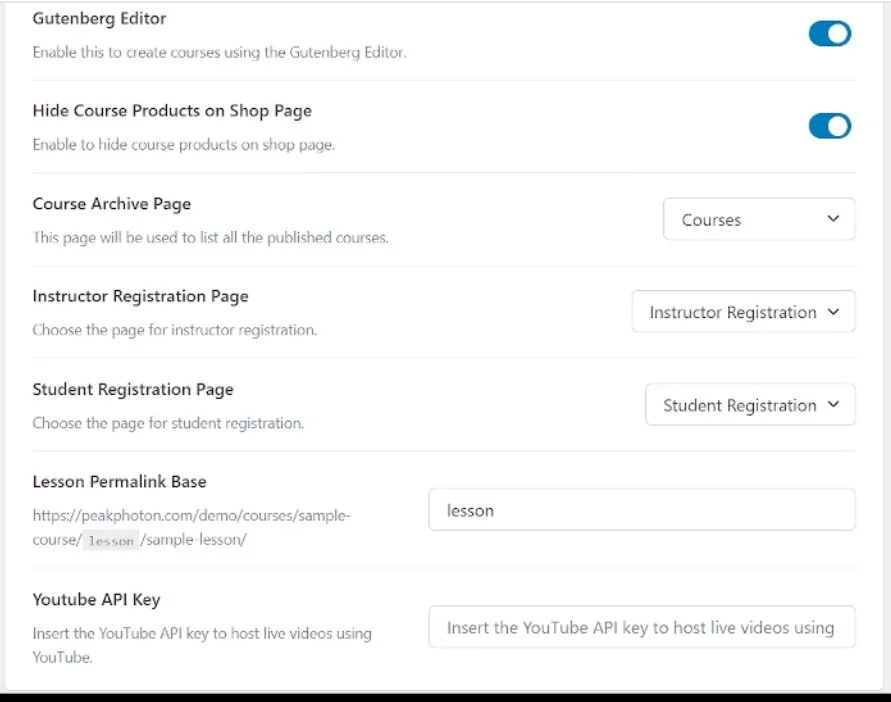Select the Courses value in the dropdown
891x702 pixels.
[711, 219]
